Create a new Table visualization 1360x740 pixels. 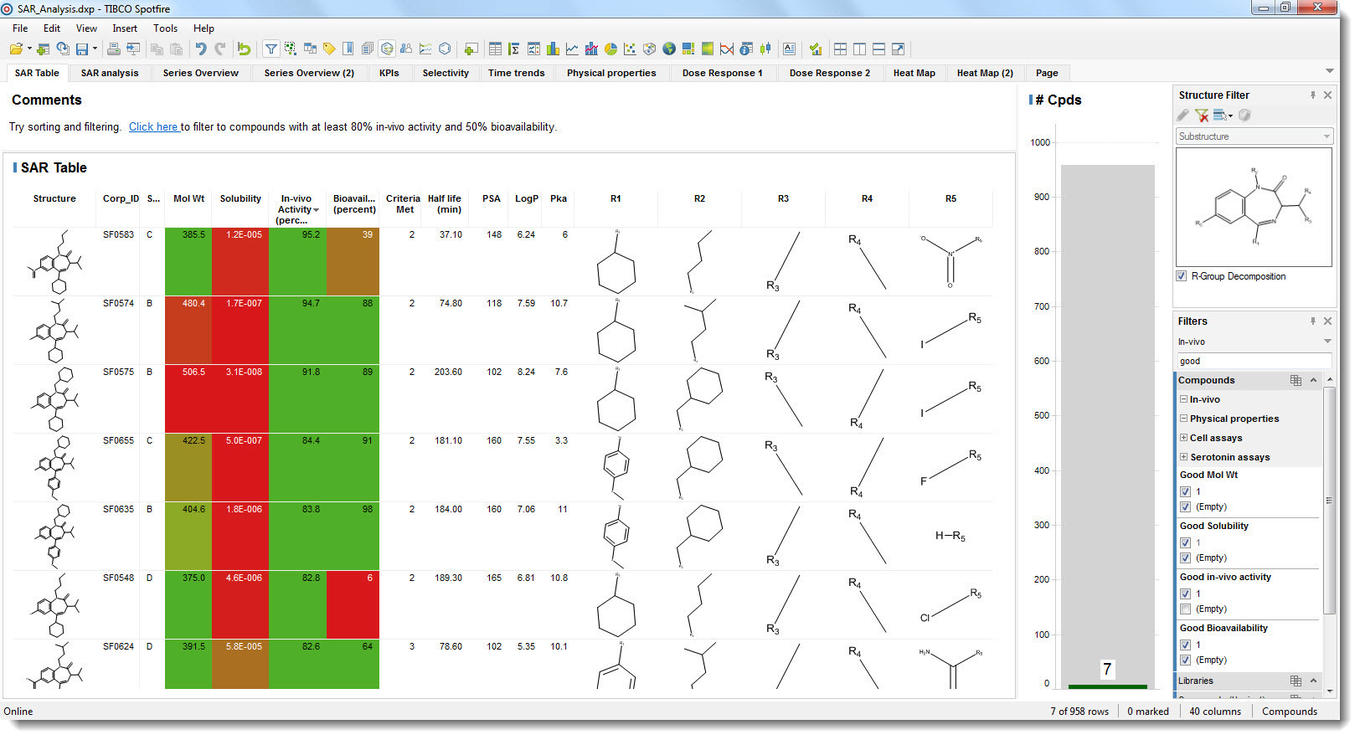coord(495,48)
